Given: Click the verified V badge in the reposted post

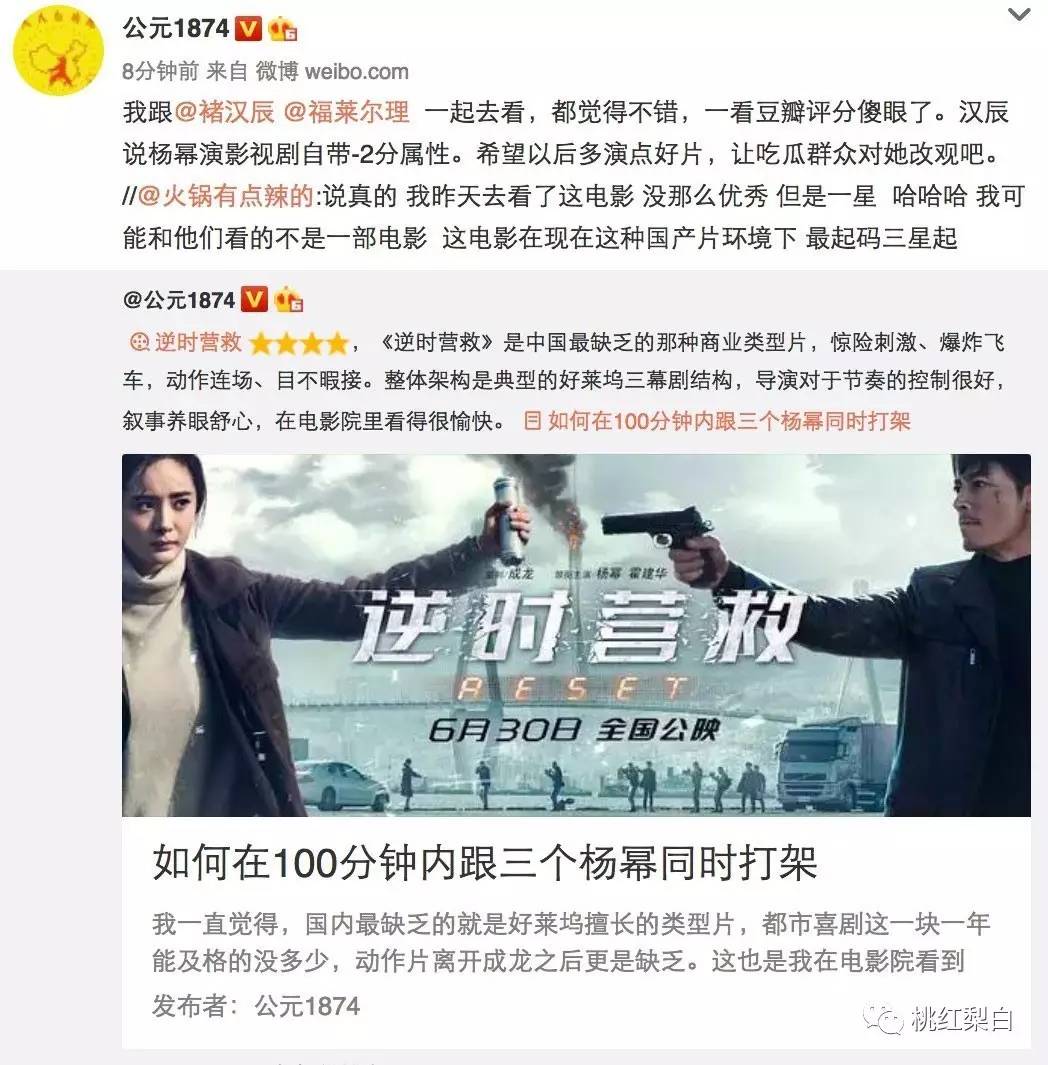Looking at the screenshot, I should pyautogui.click(x=254, y=300).
